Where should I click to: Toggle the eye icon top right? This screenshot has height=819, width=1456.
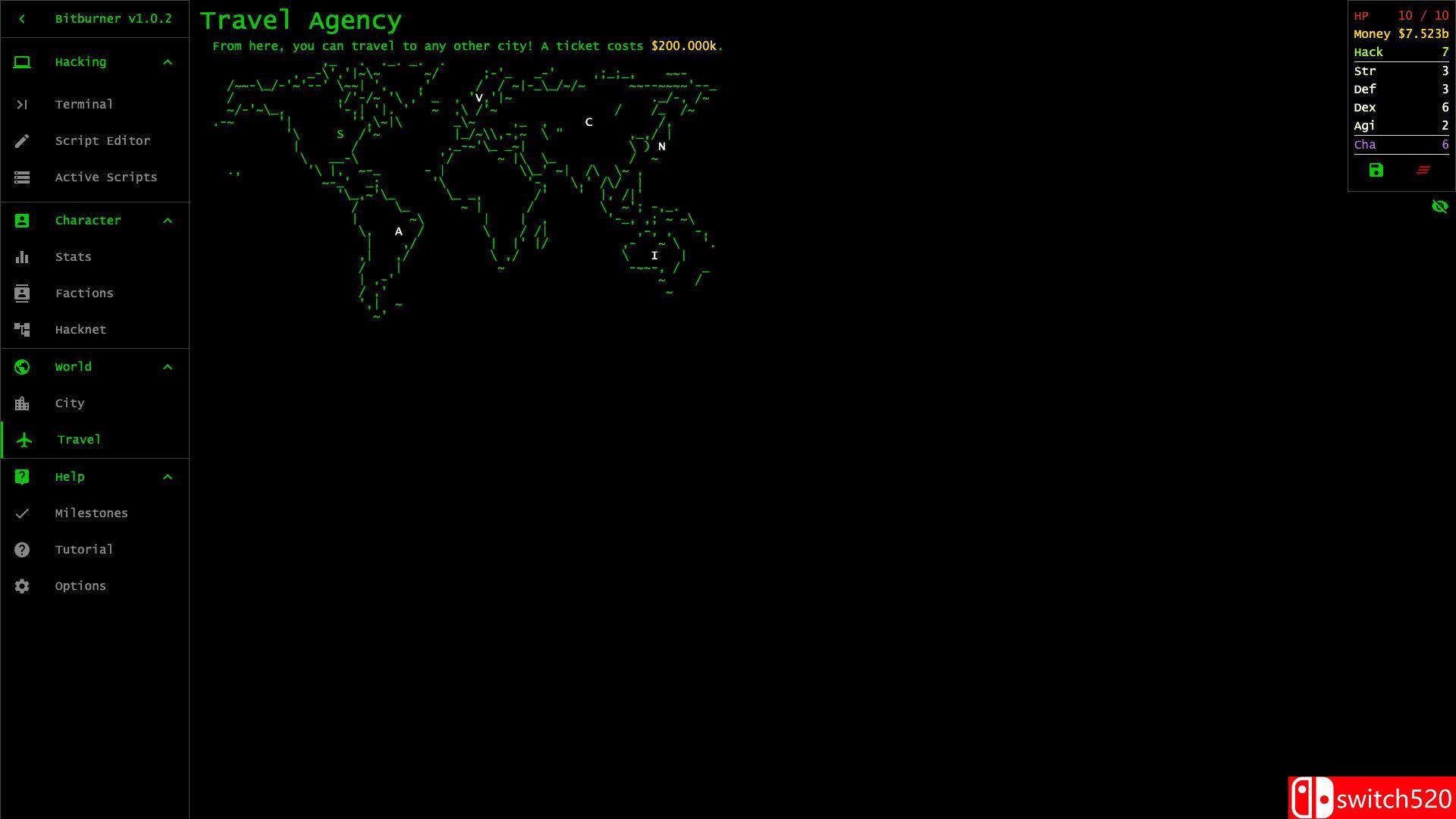click(1440, 206)
